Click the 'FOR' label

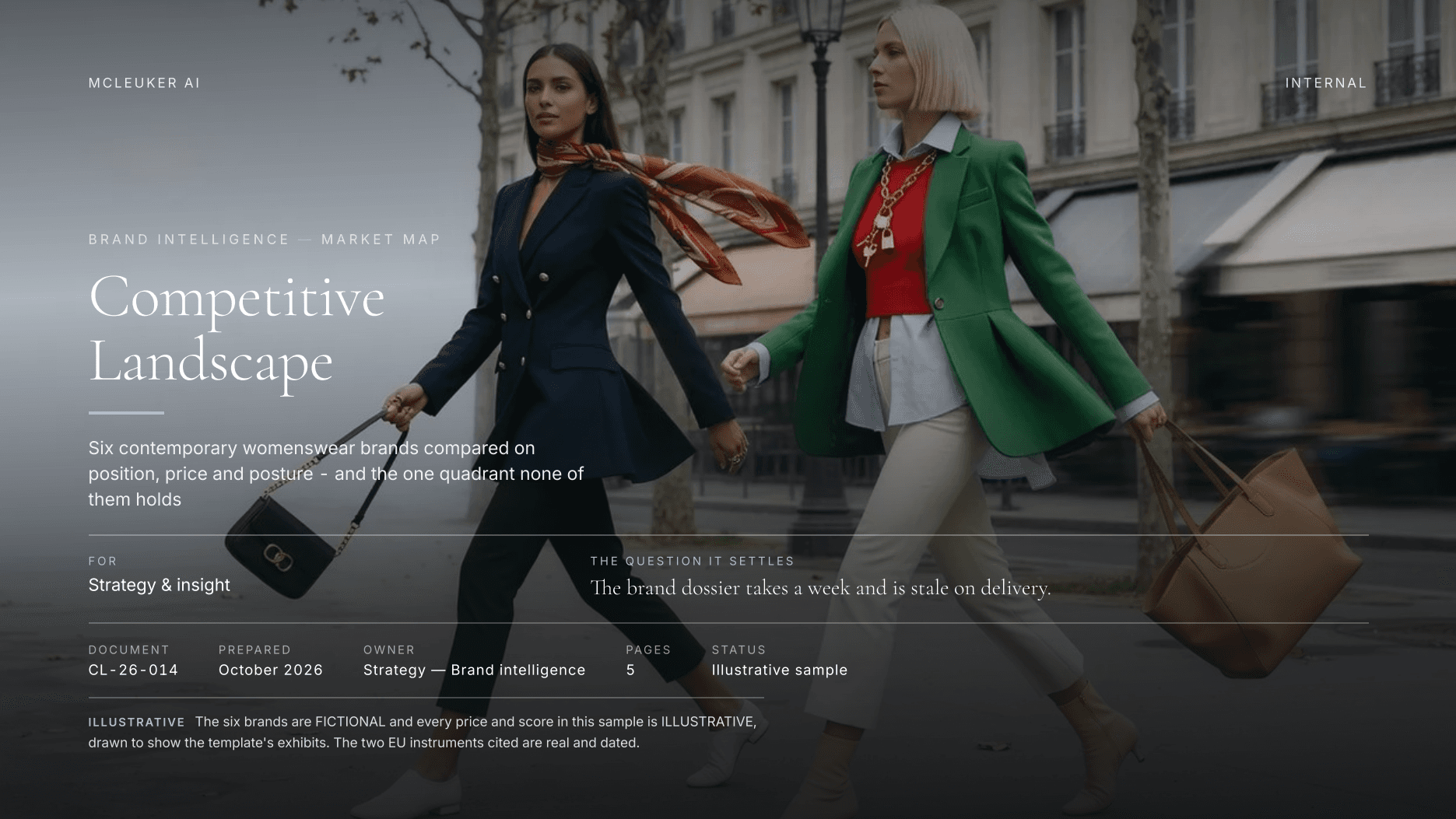(x=103, y=561)
